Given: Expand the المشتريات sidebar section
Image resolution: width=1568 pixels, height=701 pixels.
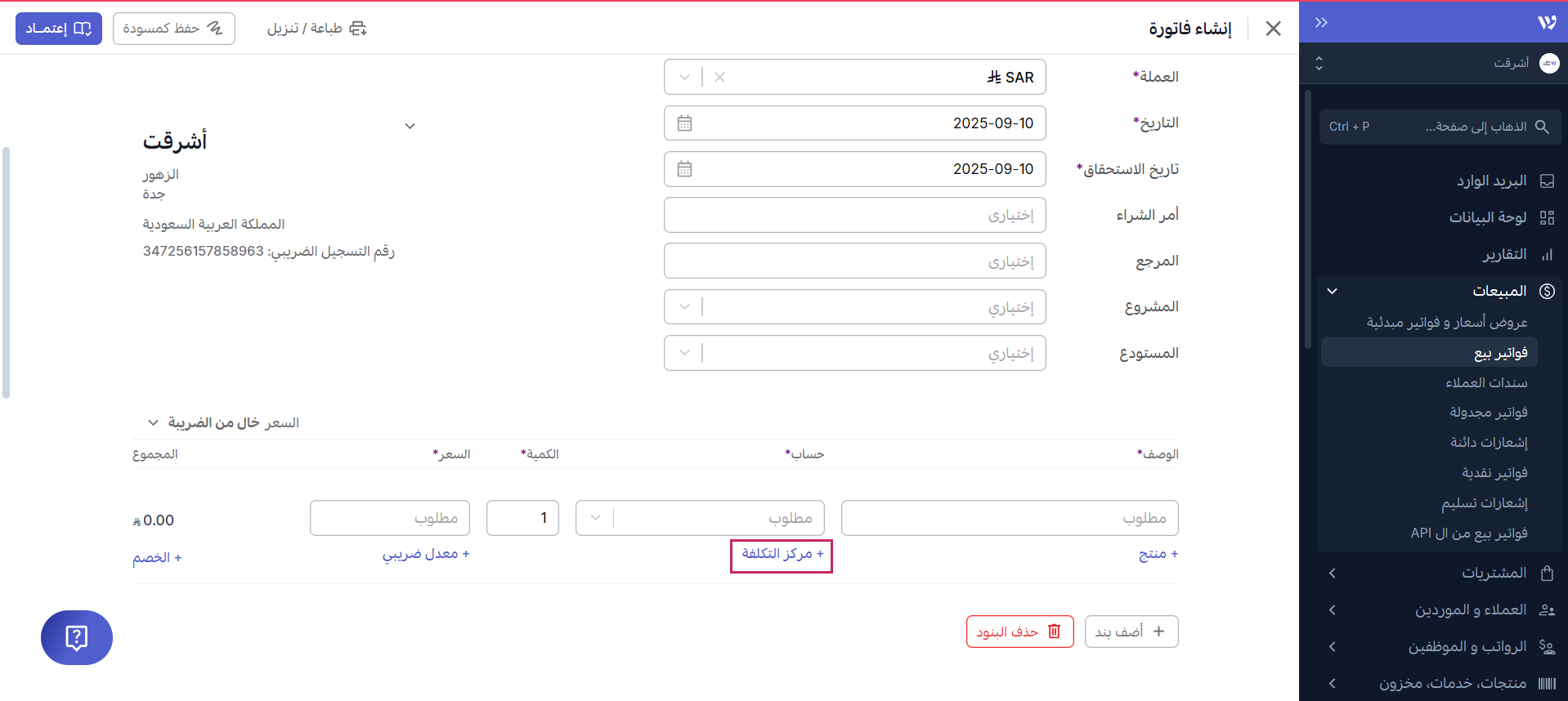Looking at the screenshot, I should tap(1439, 573).
